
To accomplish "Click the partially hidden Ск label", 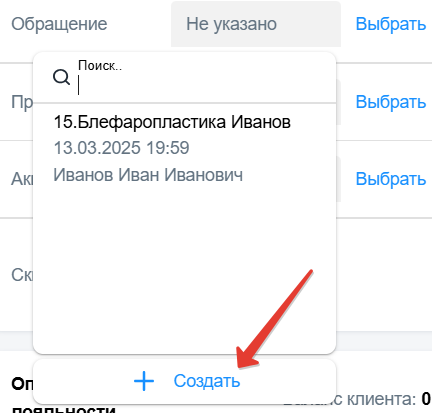I will pos(22,275).
